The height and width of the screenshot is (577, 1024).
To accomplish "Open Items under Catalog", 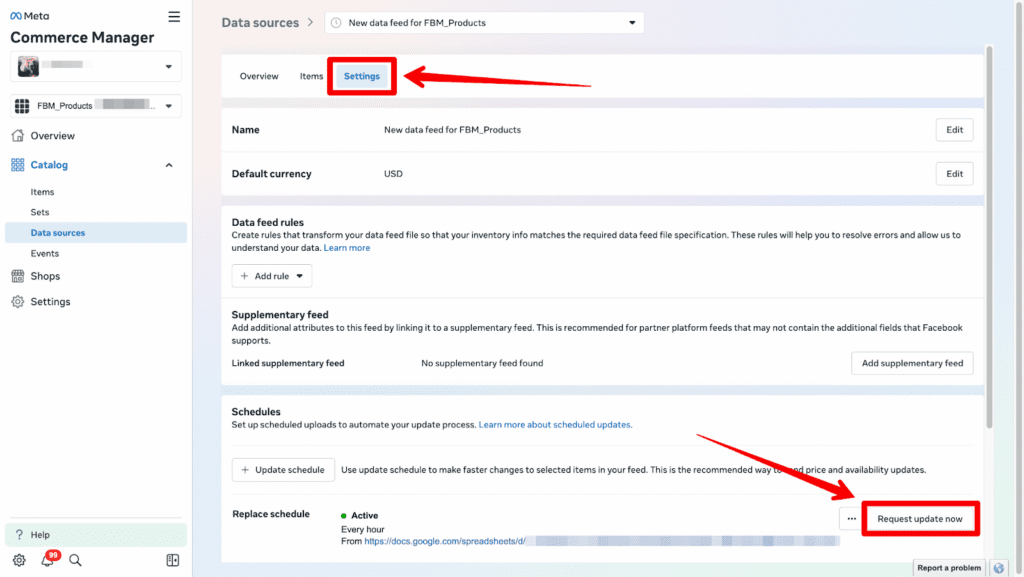I will (x=42, y=192).
